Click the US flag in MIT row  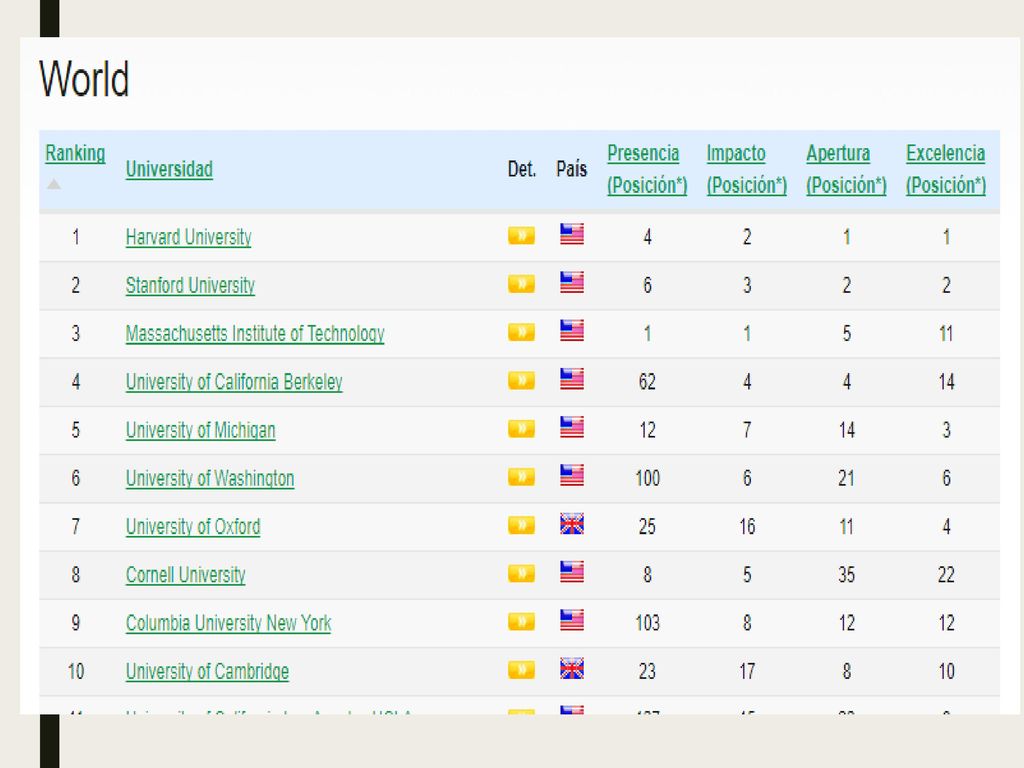pyautogui.click(x=571, y=330)
